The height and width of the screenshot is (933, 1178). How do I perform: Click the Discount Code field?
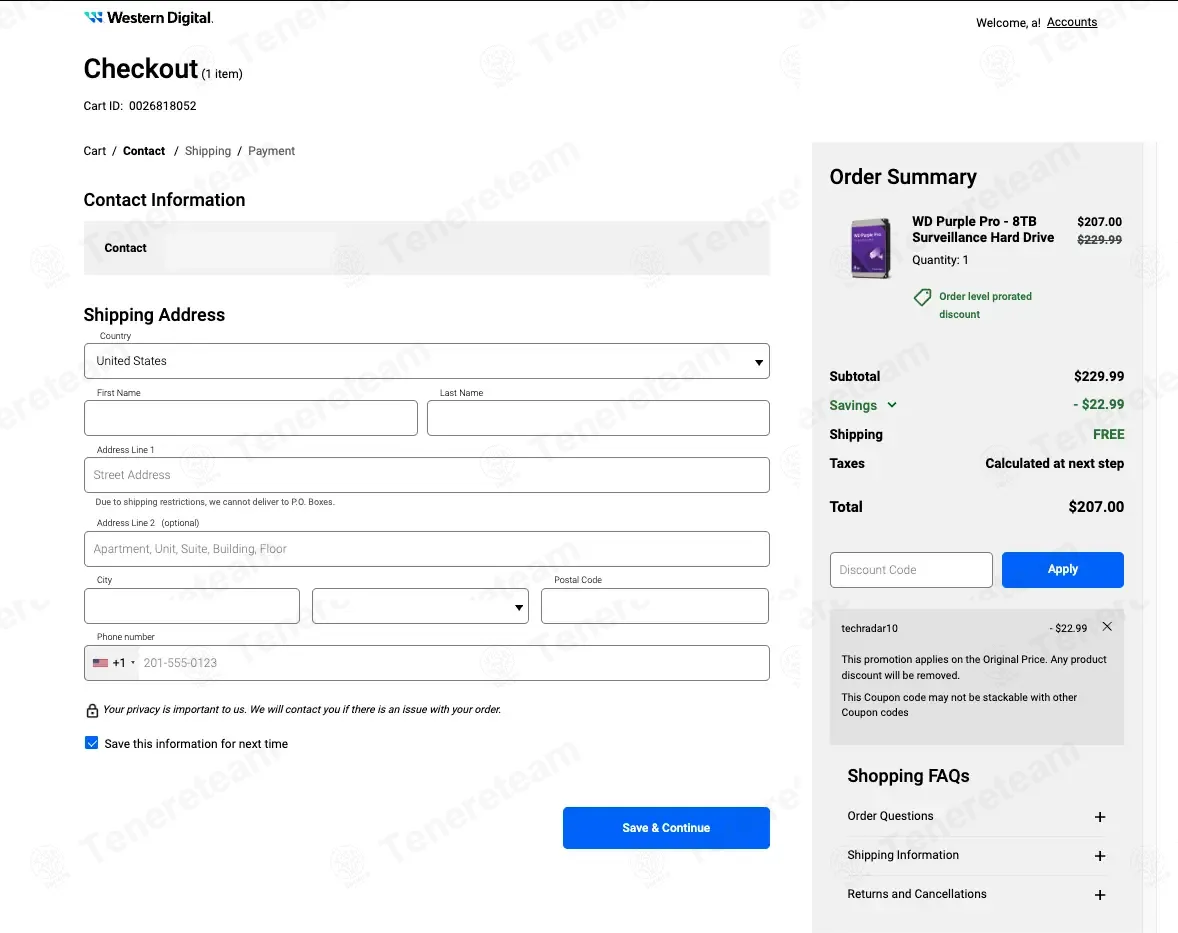tap(911, 570)
